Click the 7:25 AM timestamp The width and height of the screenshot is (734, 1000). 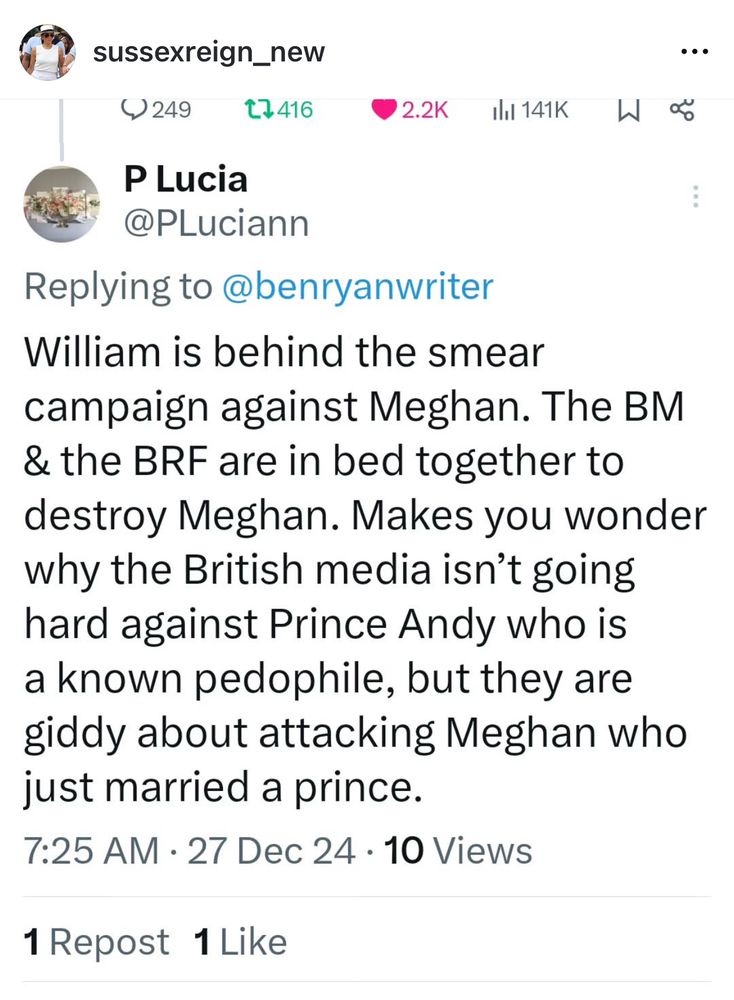91,851
